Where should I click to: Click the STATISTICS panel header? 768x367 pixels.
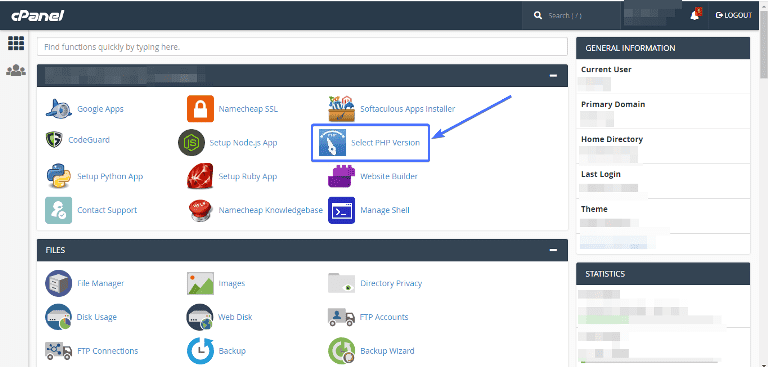click(x=663, y=274)
